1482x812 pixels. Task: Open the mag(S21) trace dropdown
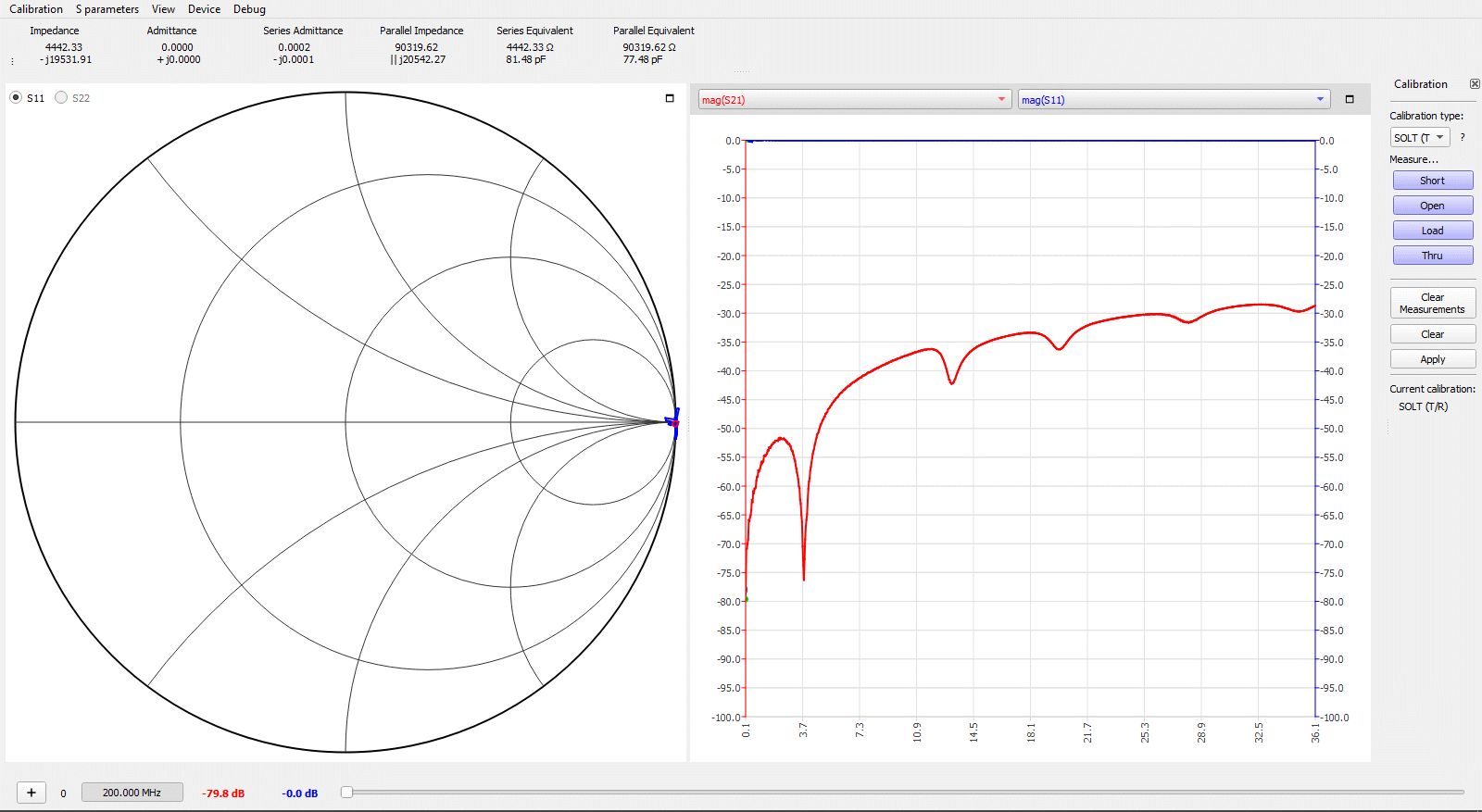[853, 100]
